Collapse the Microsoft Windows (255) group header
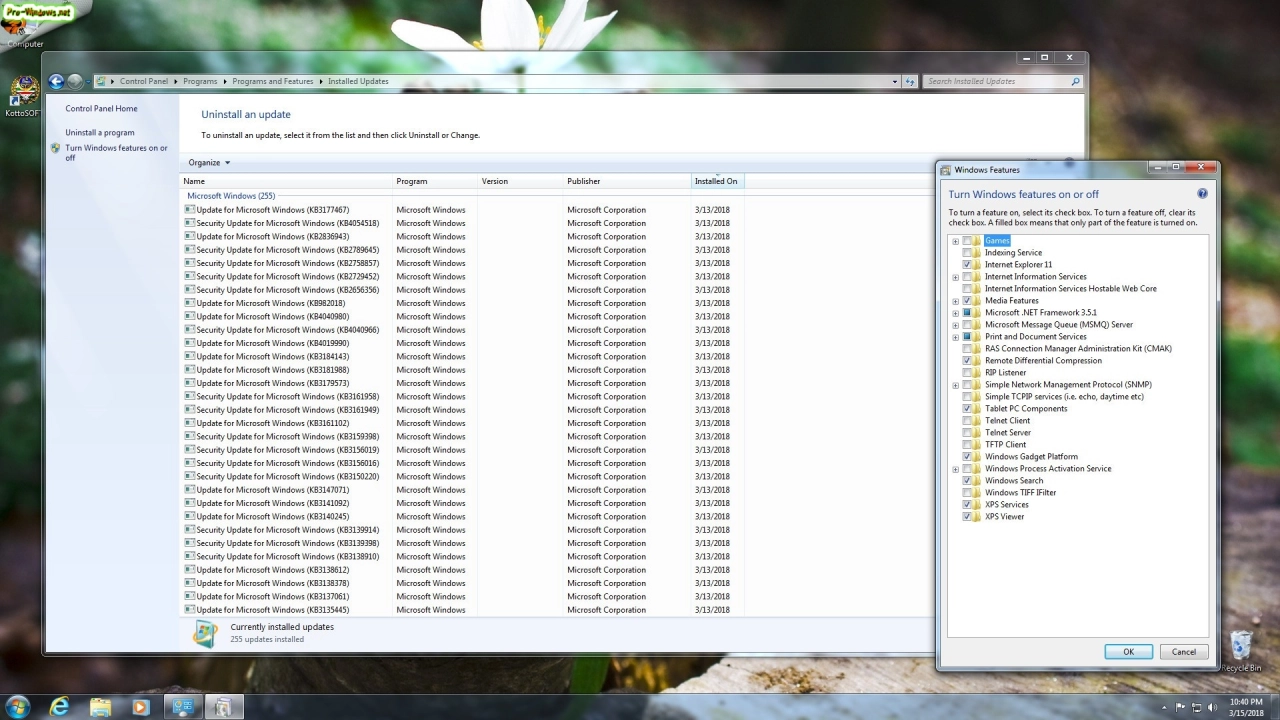The image size is (1280, 720). (231, 196)
